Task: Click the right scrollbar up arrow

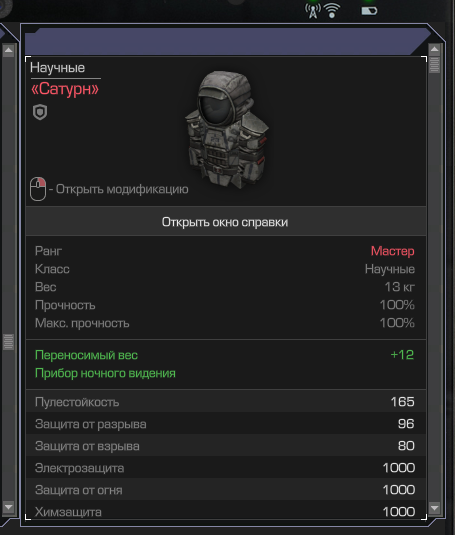Action: coord(434,50)
